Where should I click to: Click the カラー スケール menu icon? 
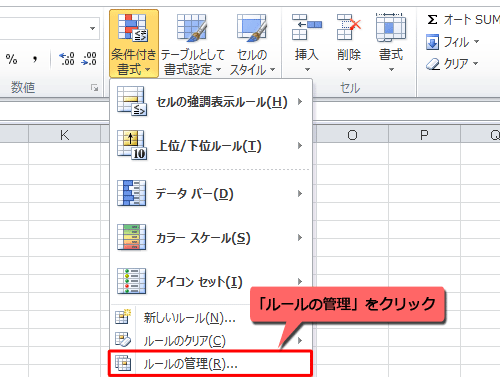point(132,237)
